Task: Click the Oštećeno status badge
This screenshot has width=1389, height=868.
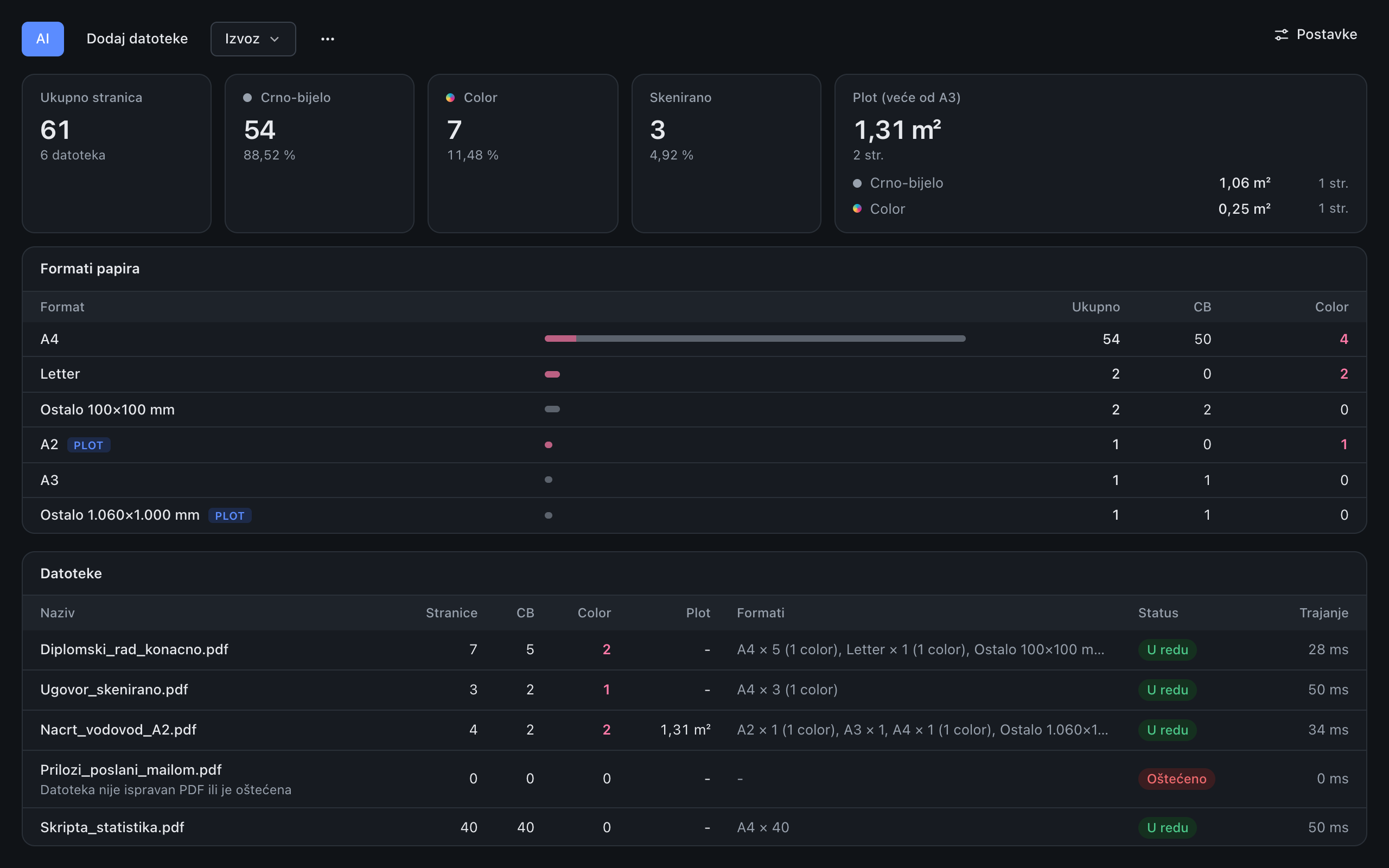Action: pyautogui.click(x=1176, y=778)
